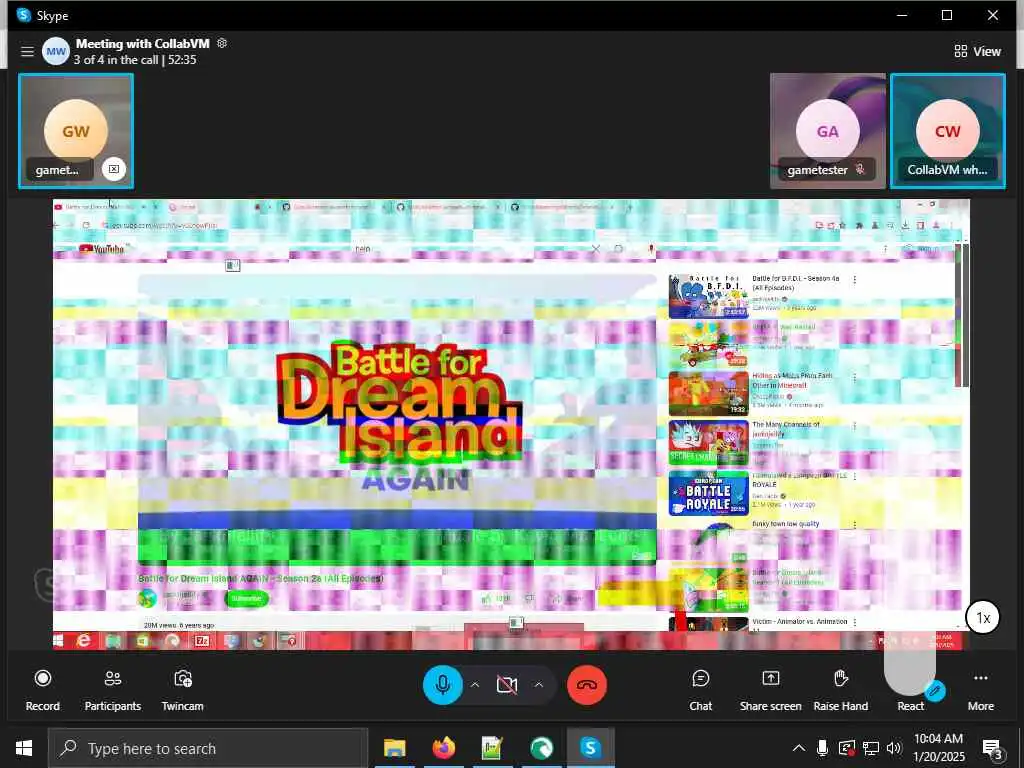Open the More options menu
The height and width of the screenshot is (768, 1024).
(980, 690)
